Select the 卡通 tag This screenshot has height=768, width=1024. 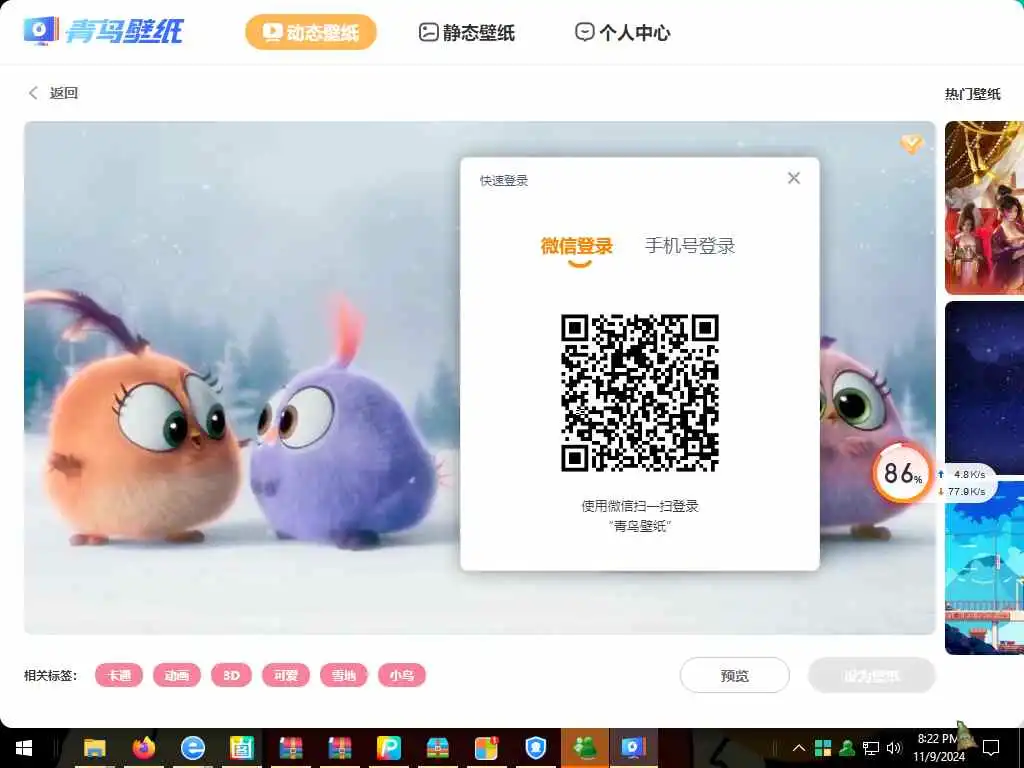119,675
